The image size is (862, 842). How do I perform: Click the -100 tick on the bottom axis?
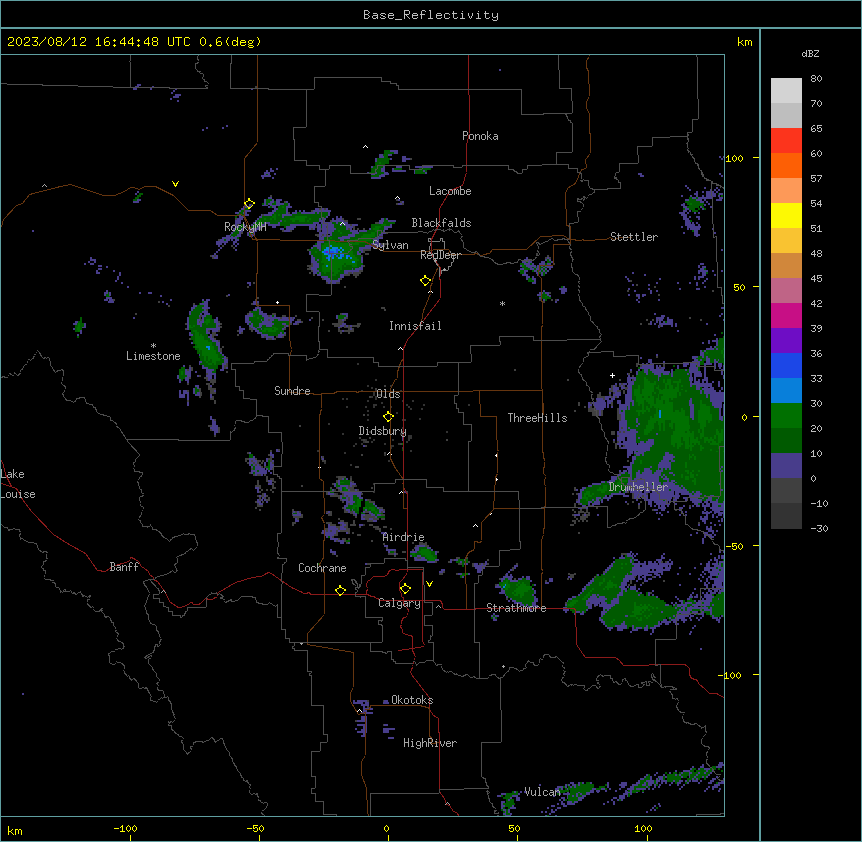[125, 828]
